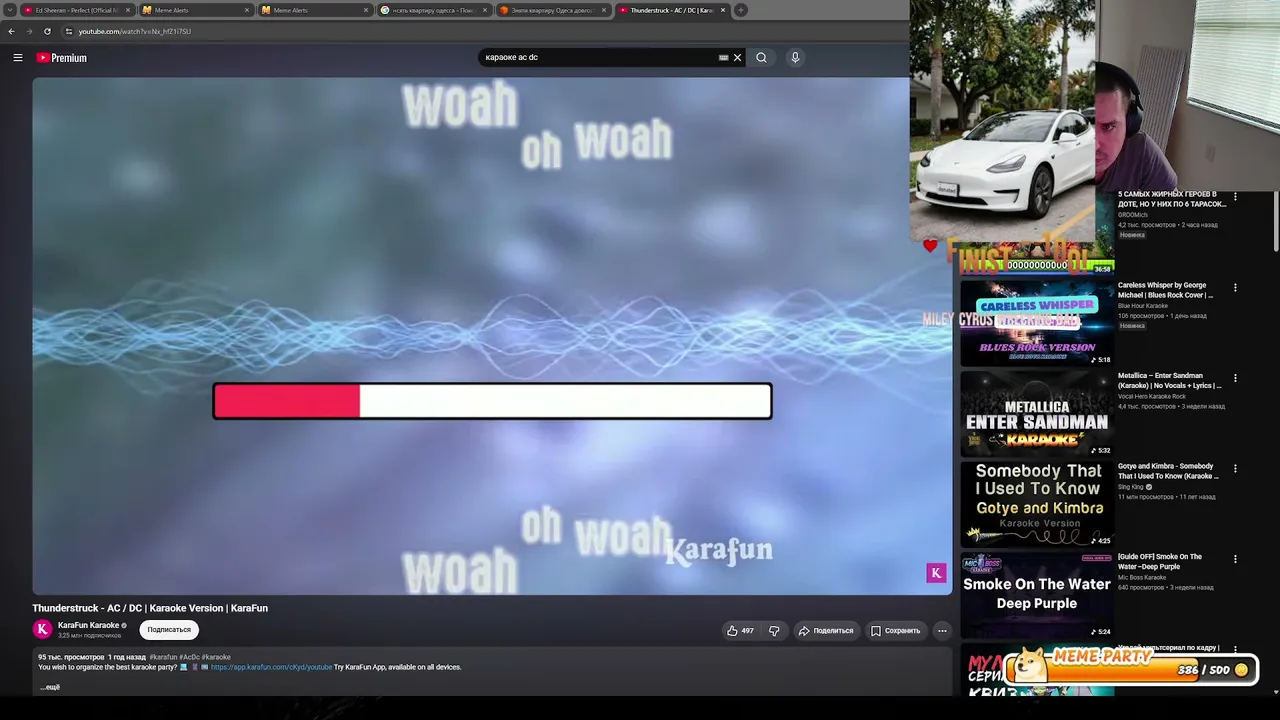Reload the YouTube page
1280x720 pixels.
47,31
